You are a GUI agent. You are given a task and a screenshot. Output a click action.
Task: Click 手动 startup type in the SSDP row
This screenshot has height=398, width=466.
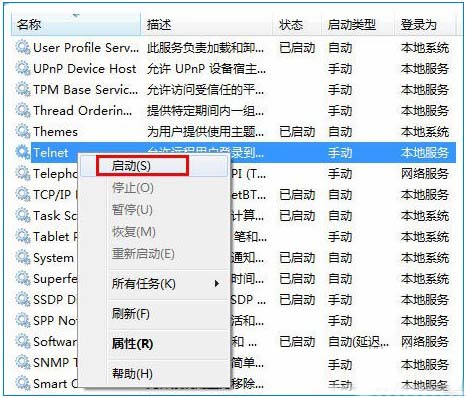340,300
